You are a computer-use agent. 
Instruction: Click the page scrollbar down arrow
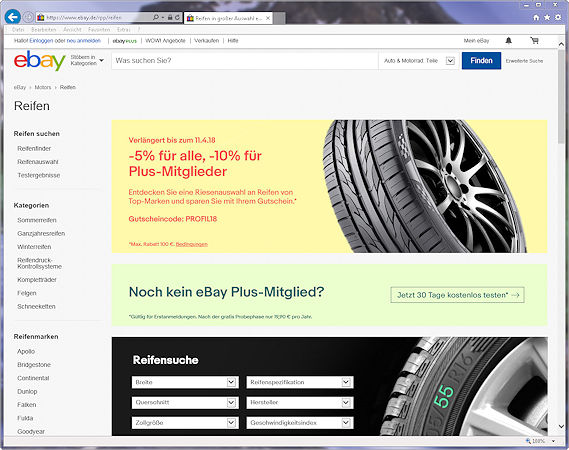point(561,426)
